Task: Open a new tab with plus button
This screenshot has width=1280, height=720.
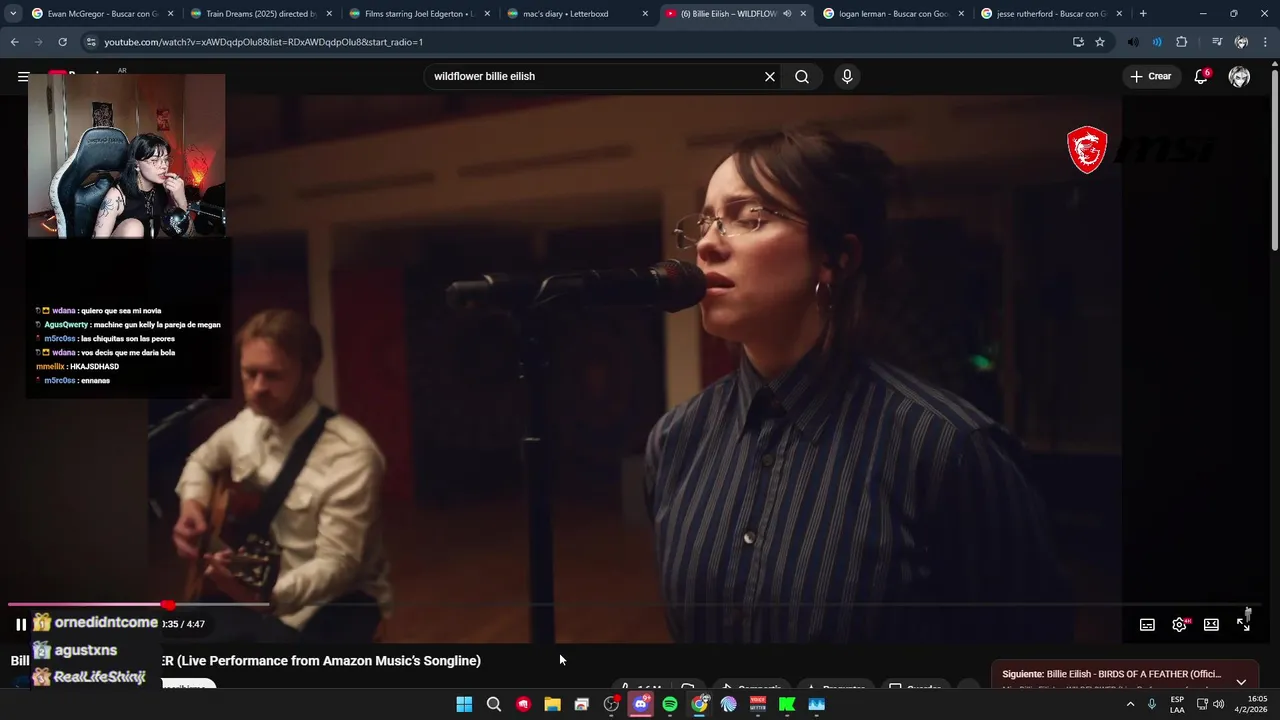Action: 1143,14
